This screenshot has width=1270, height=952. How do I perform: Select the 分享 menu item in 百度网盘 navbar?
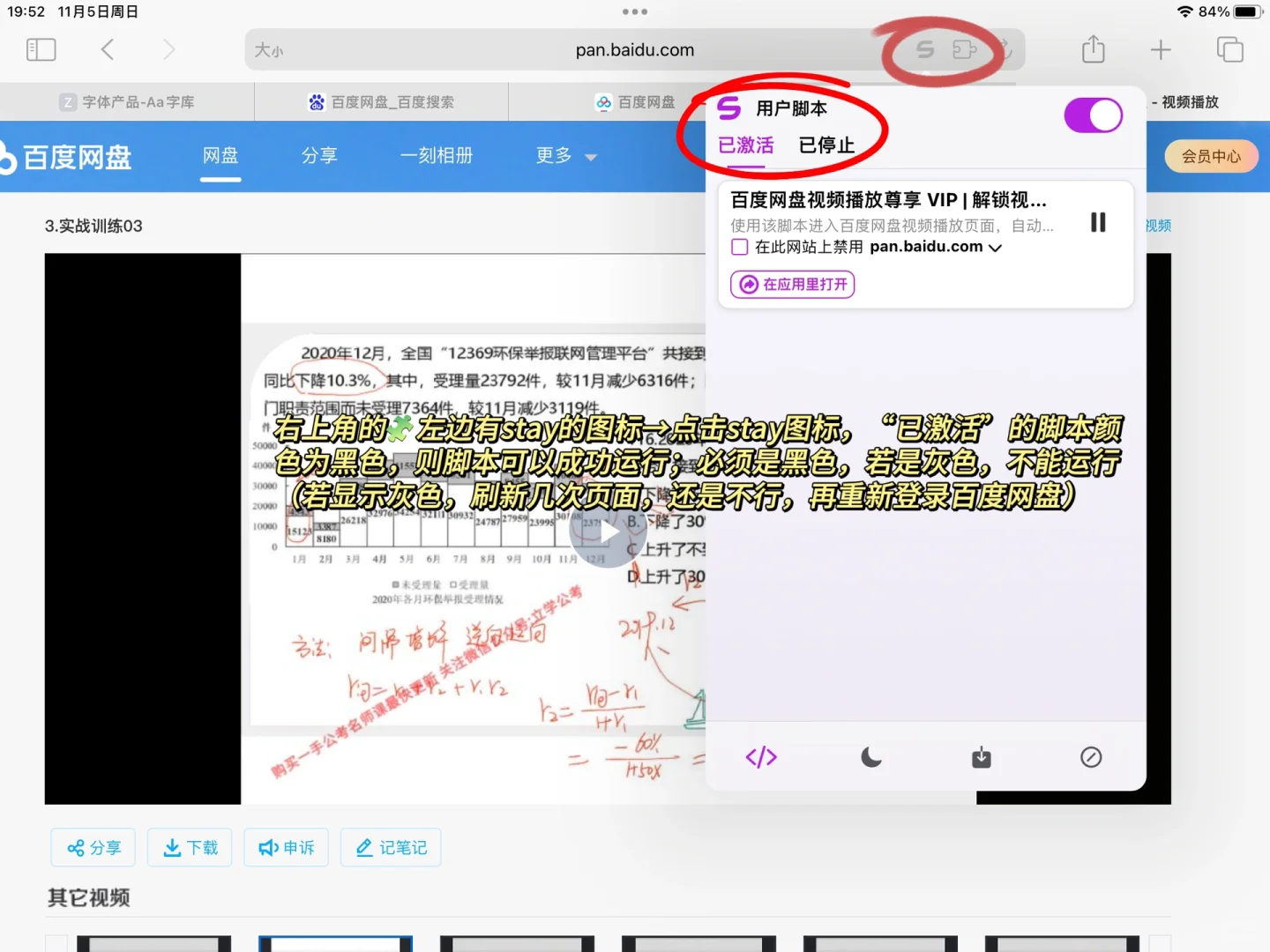(319, 156)
